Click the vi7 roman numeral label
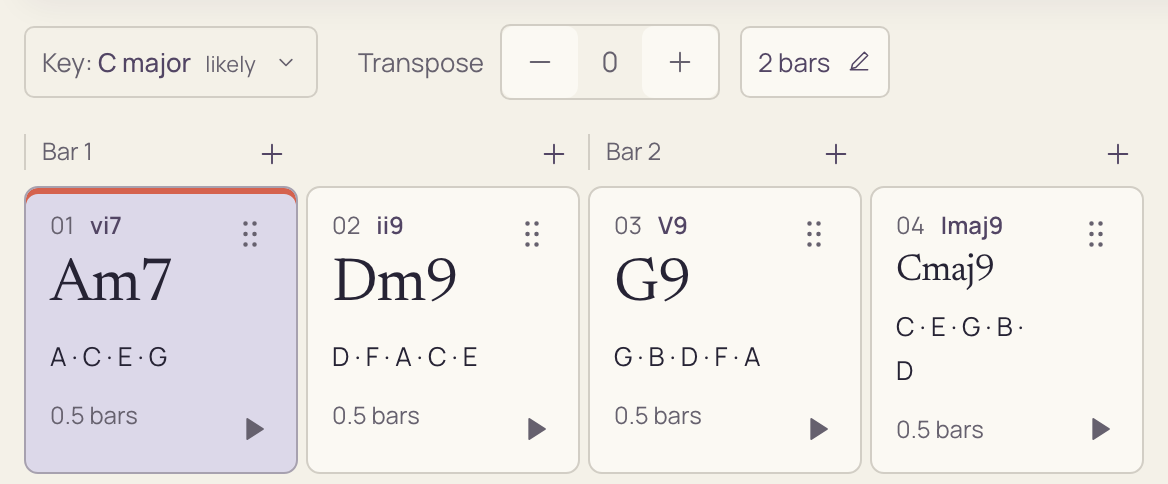Screen dimensions: 1168x484 click(x=106, y=226)
